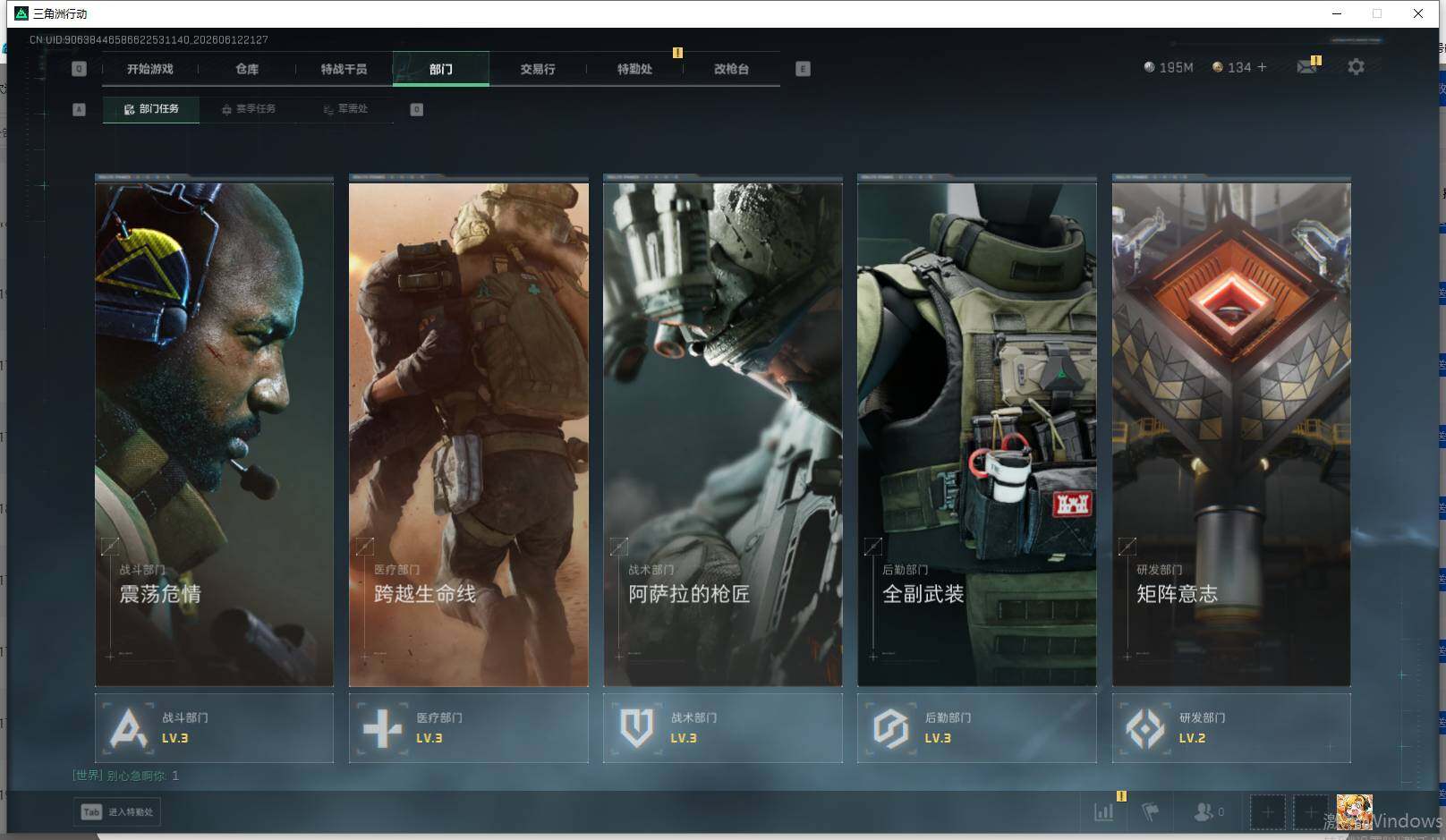Select the 研发部门 LV.2 label
This screenshot has height=840, width=1446.
[x=1192, y=739]
